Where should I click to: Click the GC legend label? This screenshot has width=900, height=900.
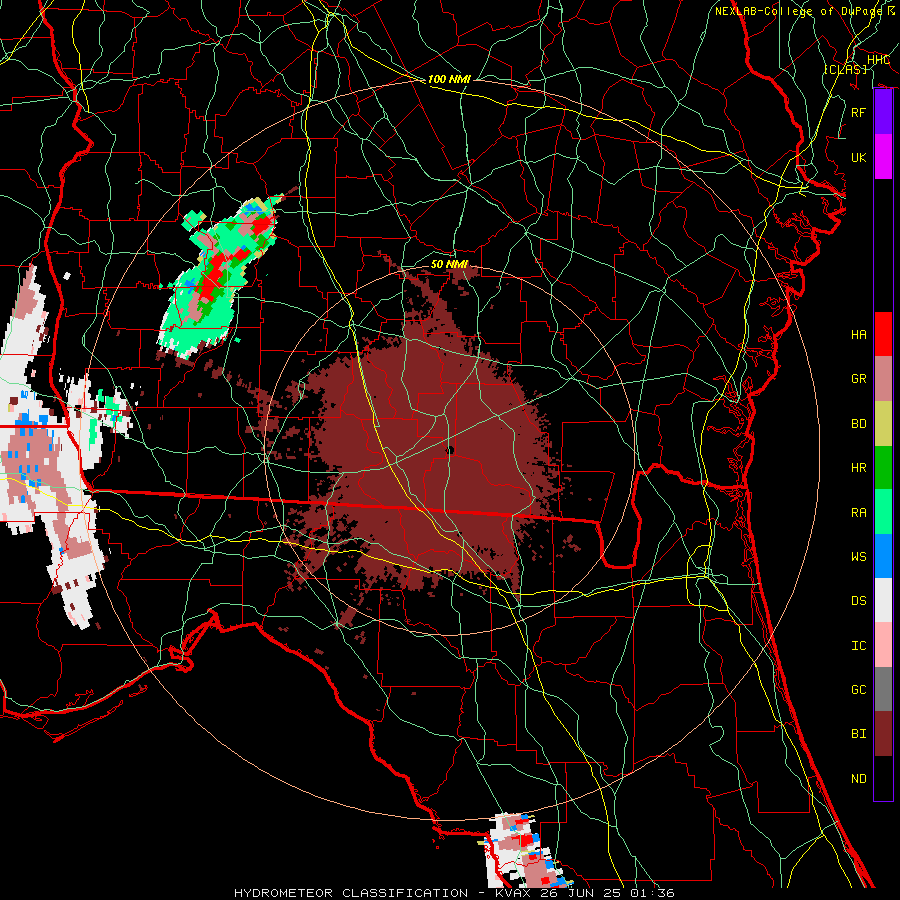(x=859, y=690)
